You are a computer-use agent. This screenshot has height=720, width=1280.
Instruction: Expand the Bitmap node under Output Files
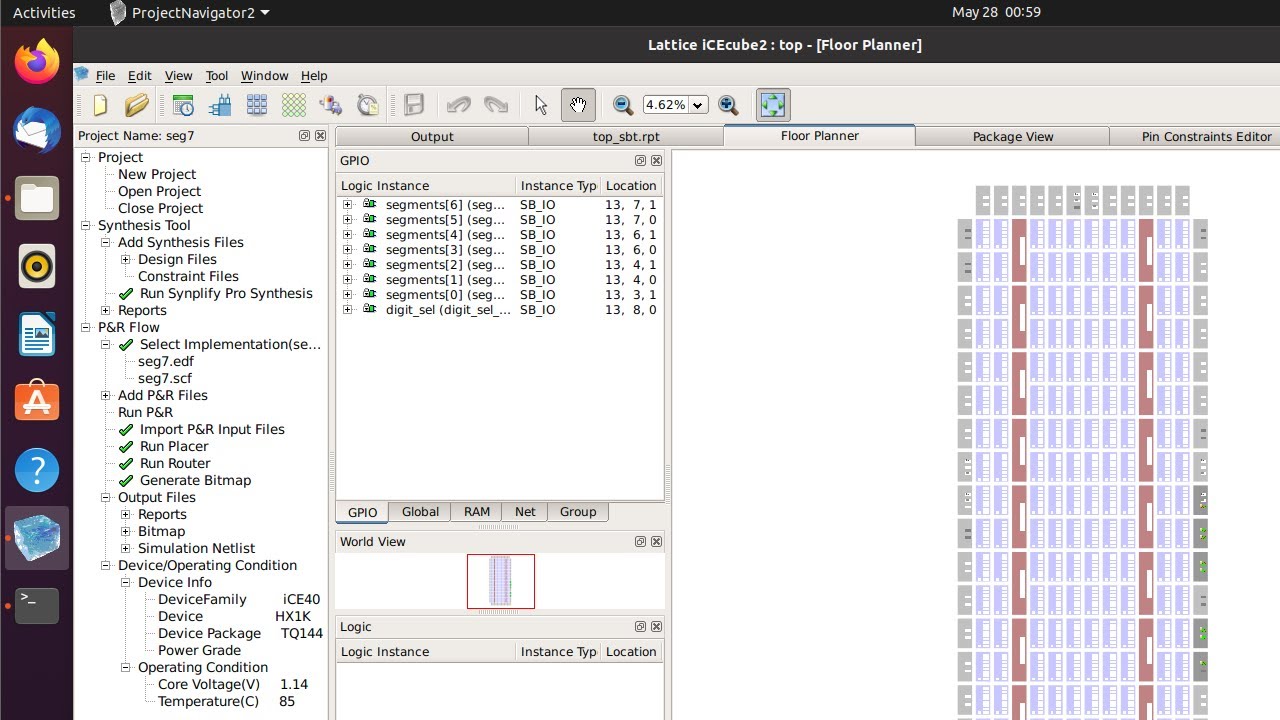(x=126, y=531)
